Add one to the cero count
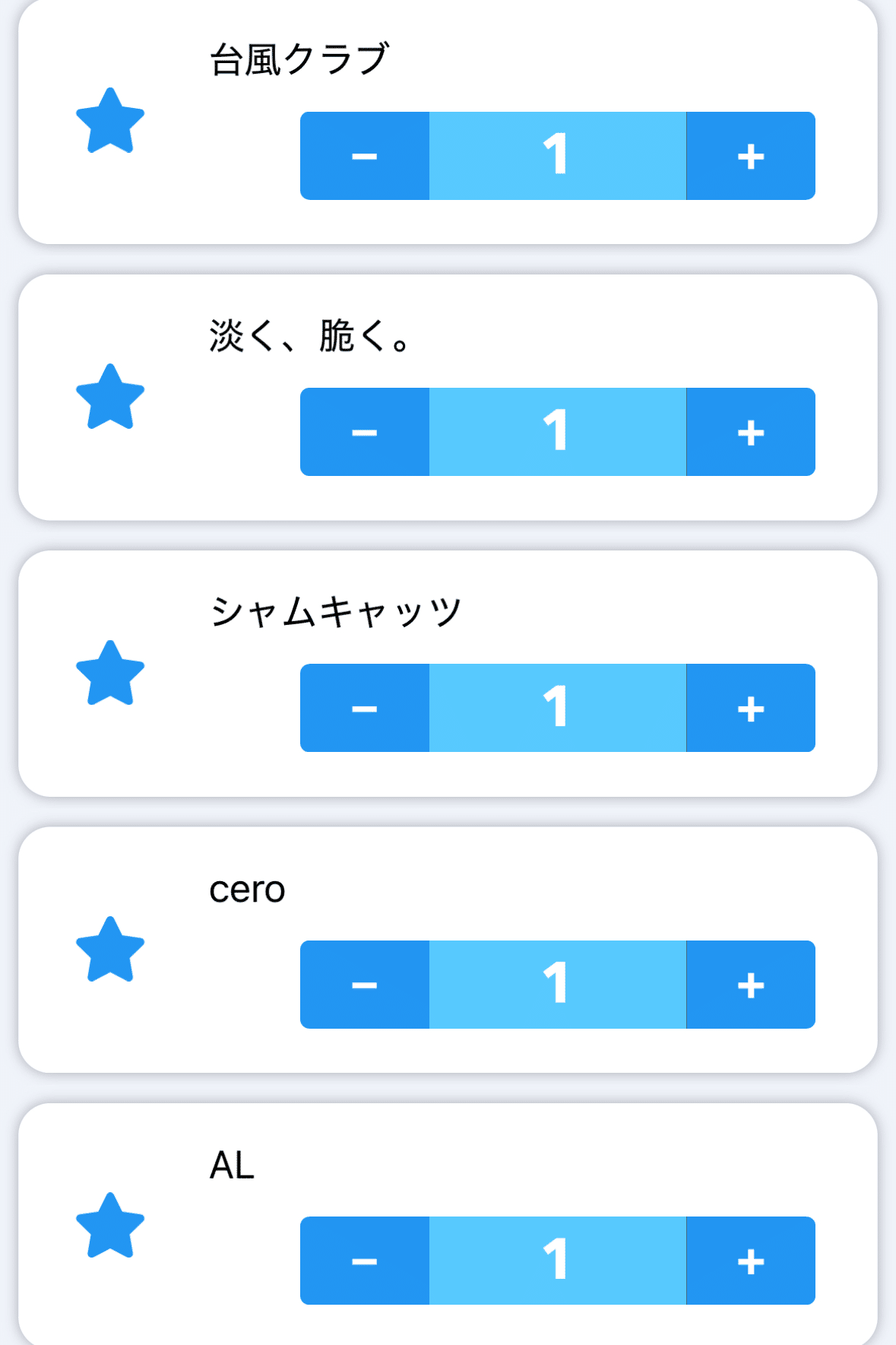The width and height of the screenshot is (896, 1345). [x=750, y=985]
